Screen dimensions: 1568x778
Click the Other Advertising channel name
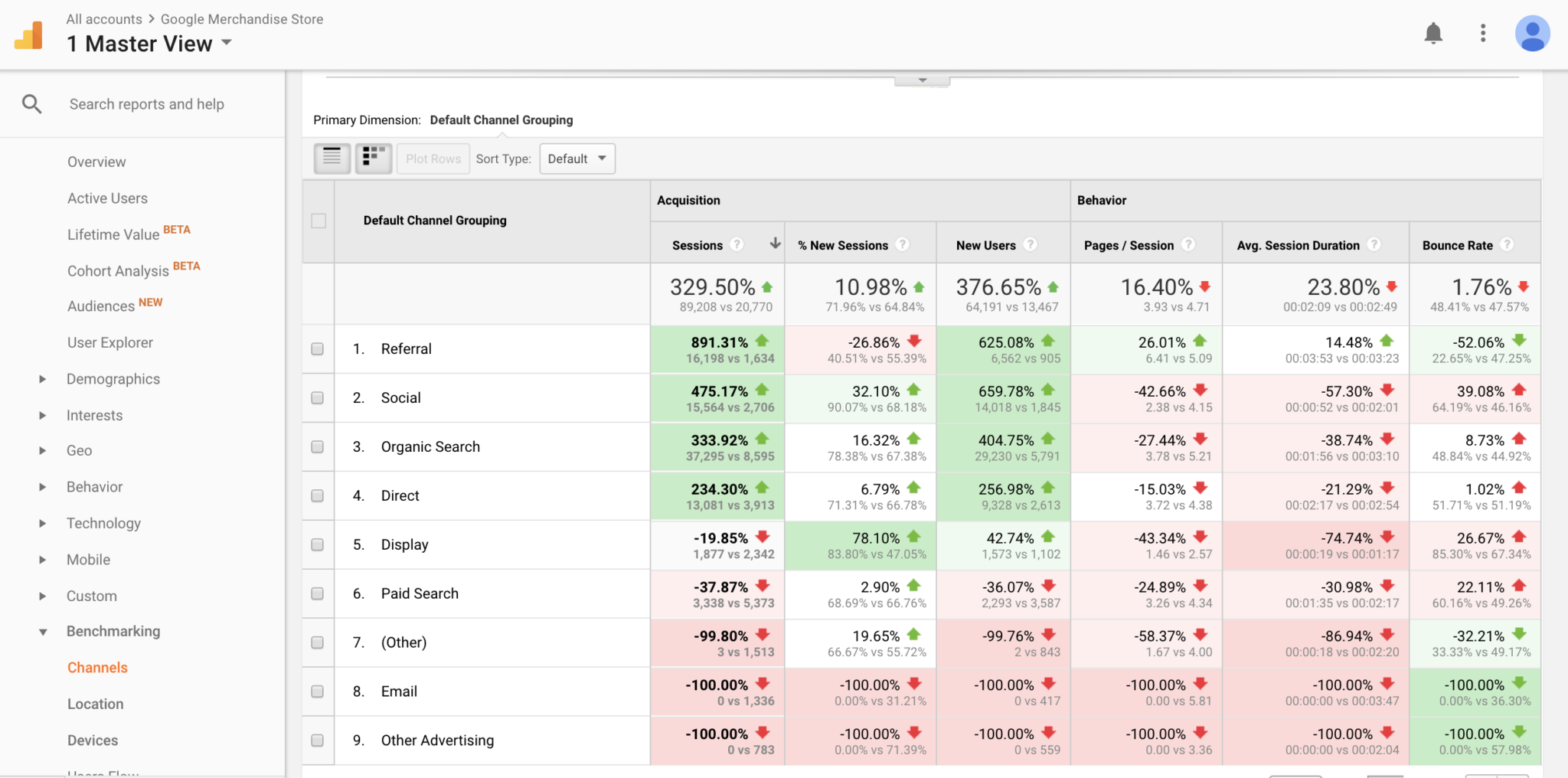coord(437,740)
